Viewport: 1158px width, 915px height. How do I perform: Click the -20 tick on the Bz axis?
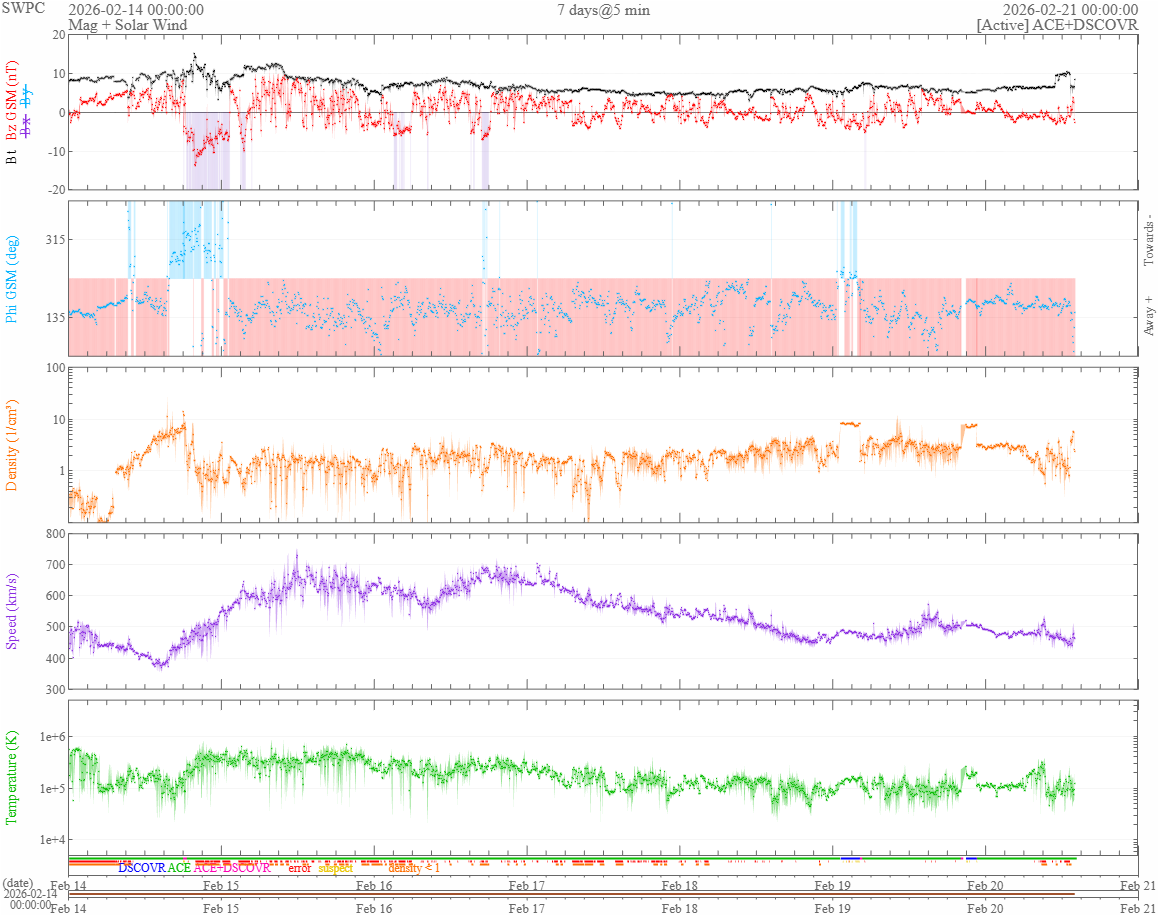58,189
